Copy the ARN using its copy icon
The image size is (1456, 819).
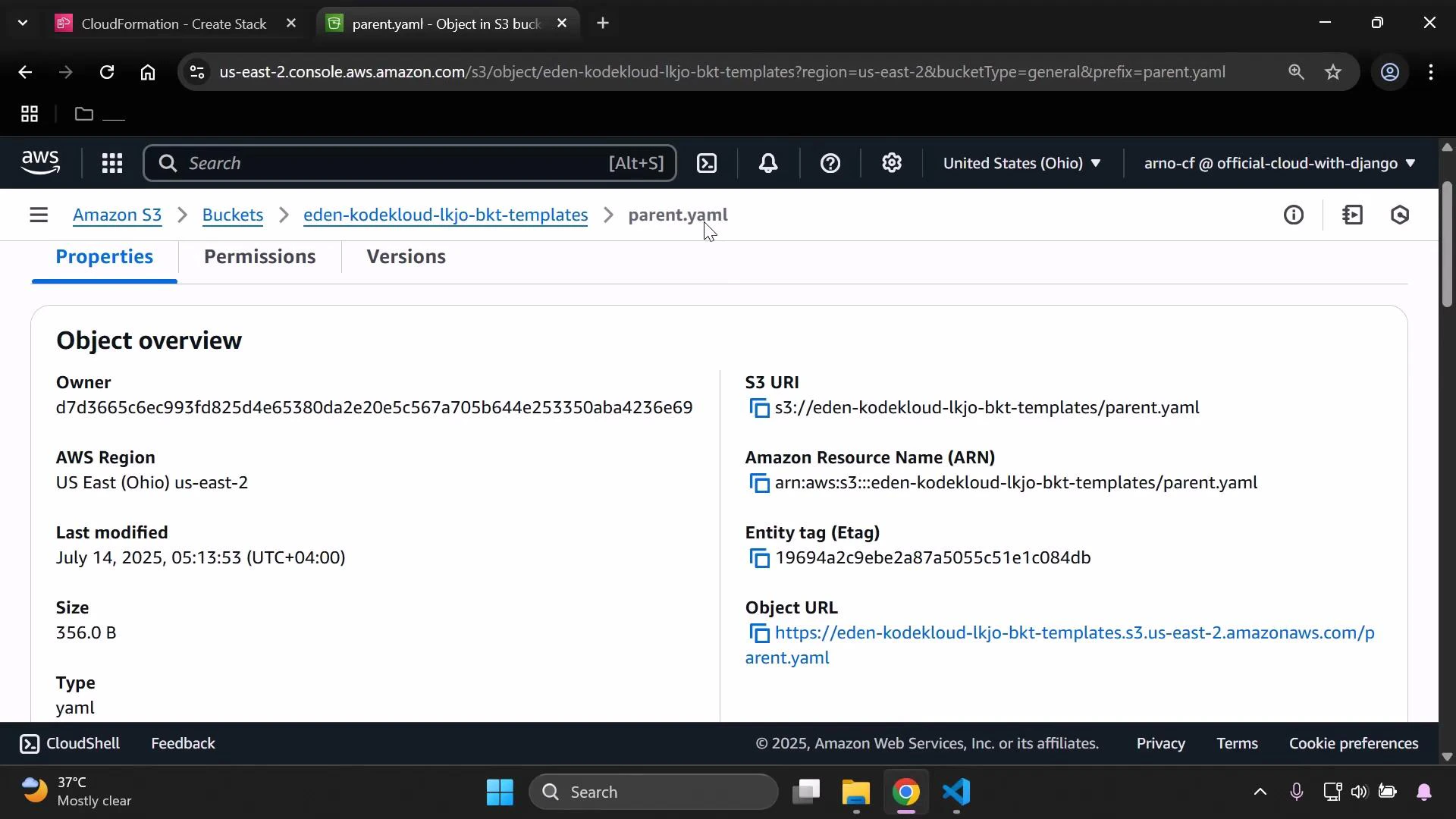[760, 483]
